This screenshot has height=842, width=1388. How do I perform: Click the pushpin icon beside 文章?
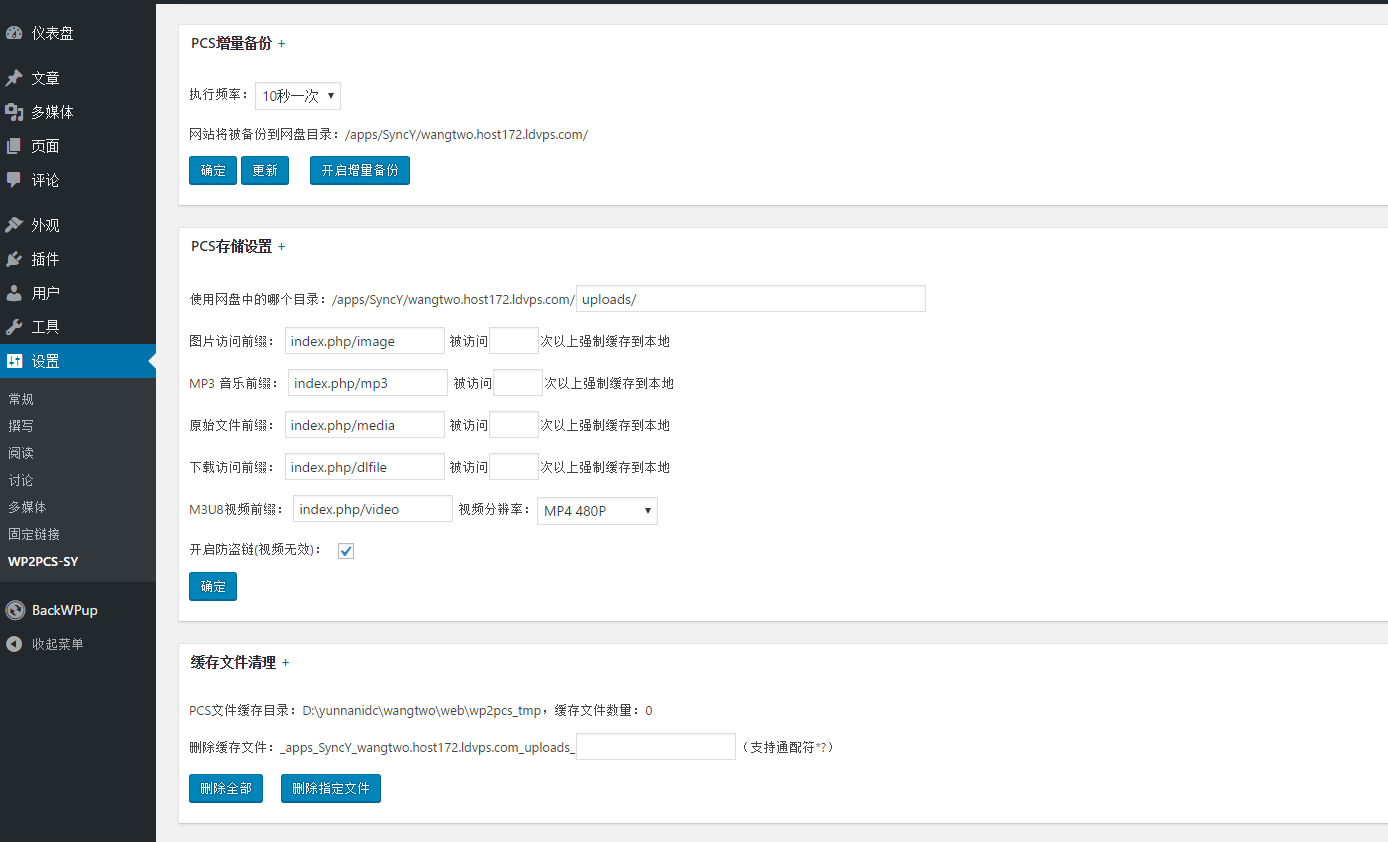(14, 78)
